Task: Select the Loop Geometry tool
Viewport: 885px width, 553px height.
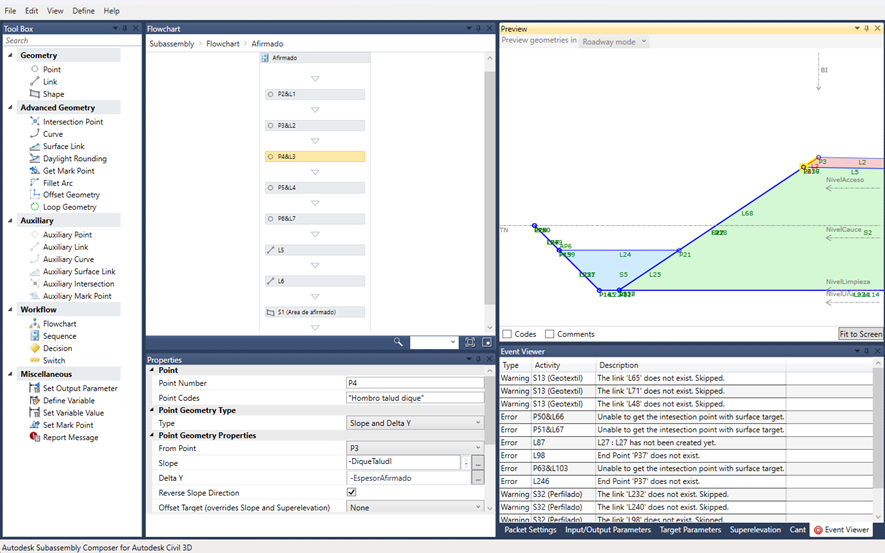Action: [x=69, y=208]
